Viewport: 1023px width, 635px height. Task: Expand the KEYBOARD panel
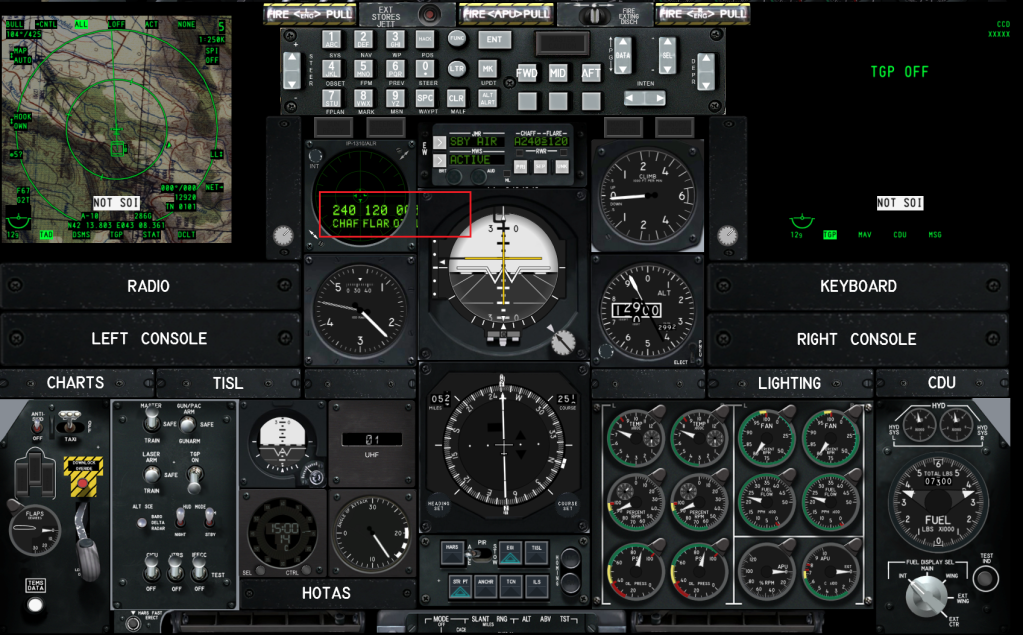[858, 287]
